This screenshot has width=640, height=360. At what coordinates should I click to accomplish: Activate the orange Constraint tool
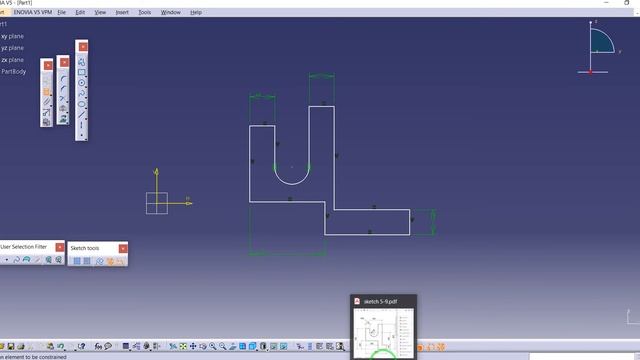(47, 91)
